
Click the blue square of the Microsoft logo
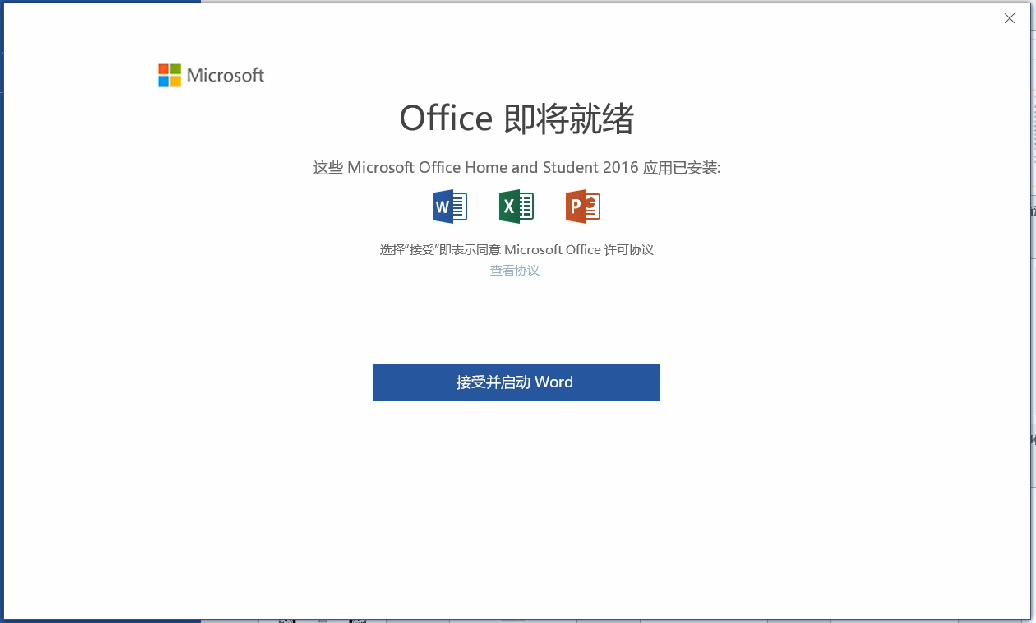tap(164, 81)
